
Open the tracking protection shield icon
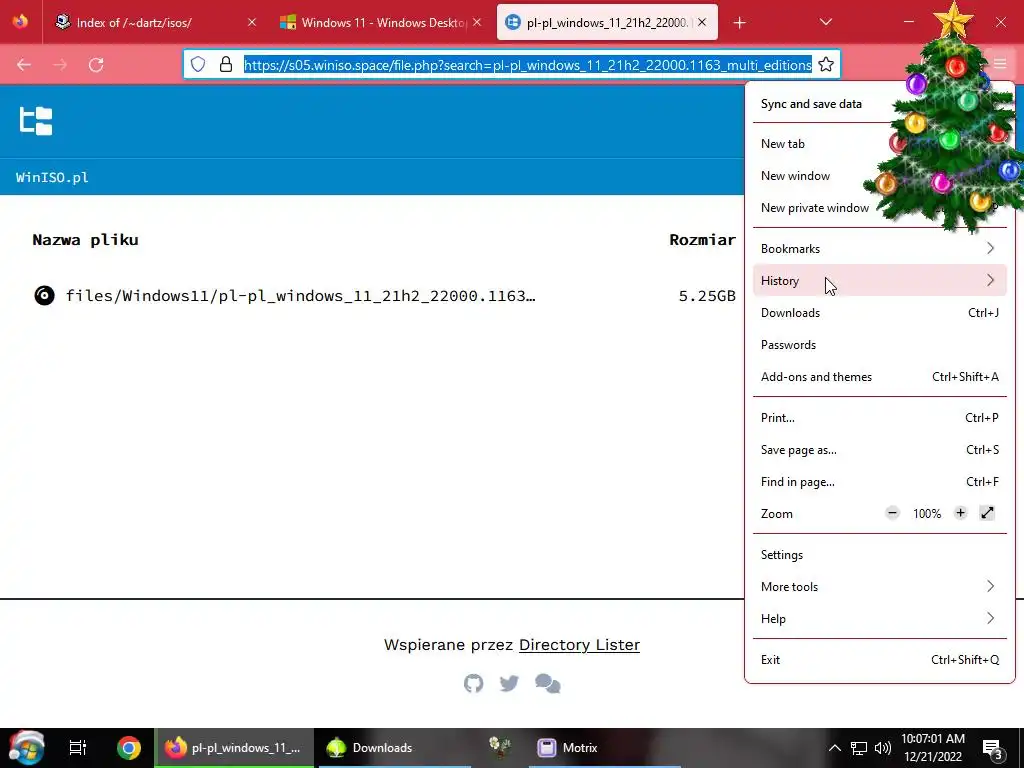pyautogui.click(x=198, y=64)
